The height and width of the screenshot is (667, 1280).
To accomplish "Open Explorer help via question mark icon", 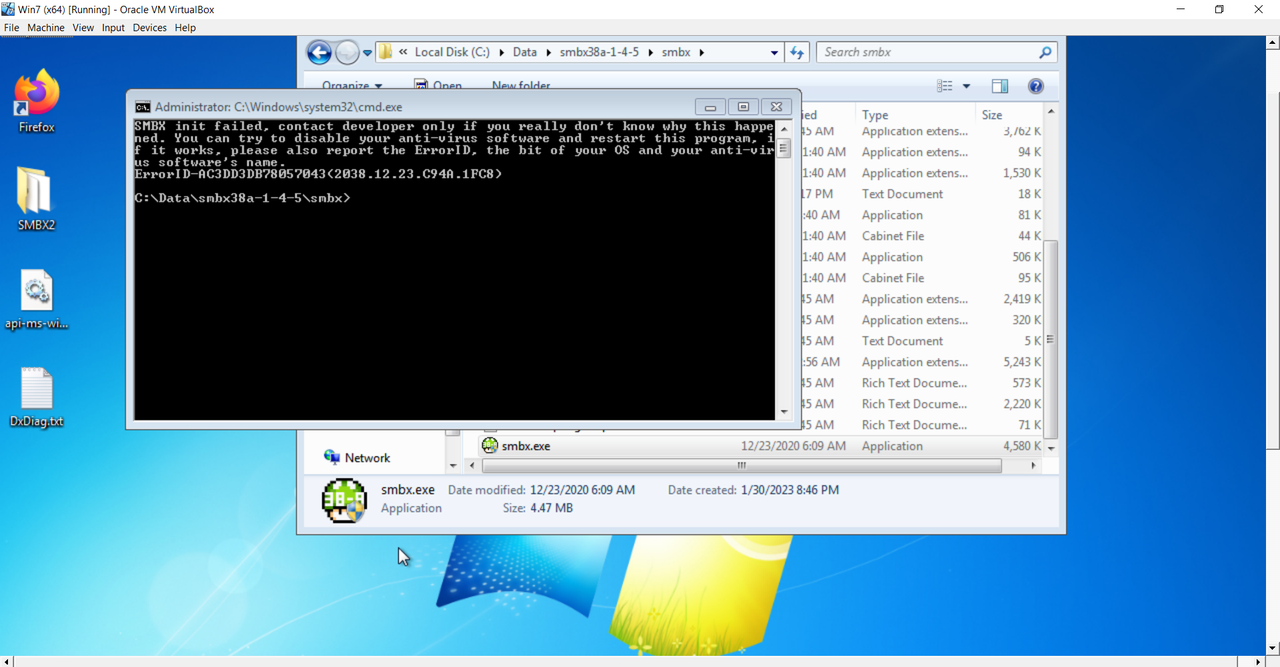I will 1036,86.
